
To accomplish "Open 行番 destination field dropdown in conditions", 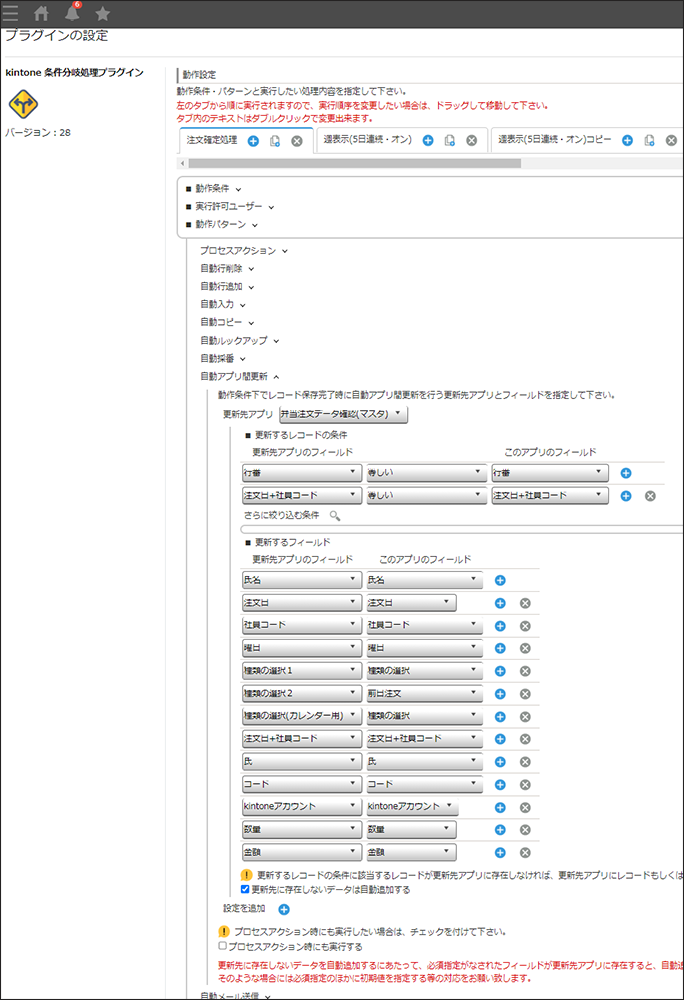I will 302,473.
